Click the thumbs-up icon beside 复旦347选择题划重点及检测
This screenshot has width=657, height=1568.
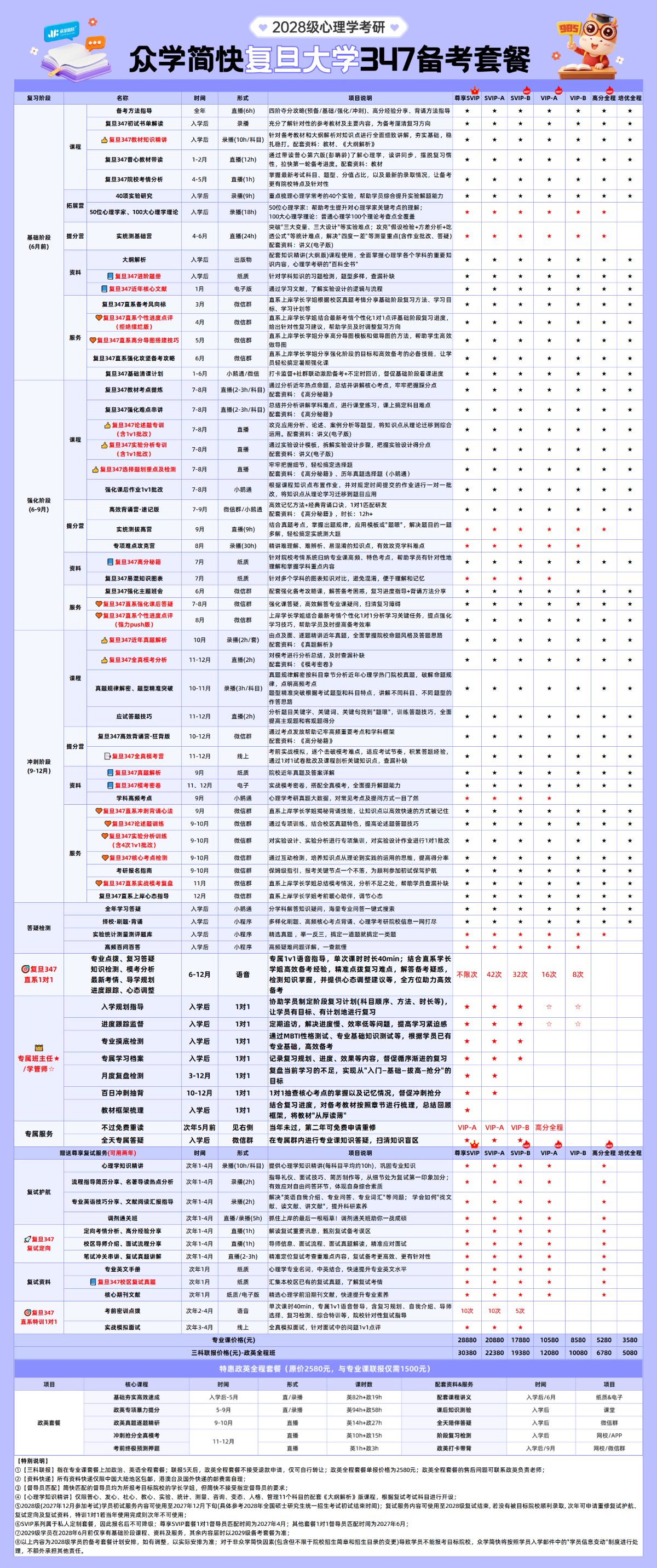coord(95,469)
